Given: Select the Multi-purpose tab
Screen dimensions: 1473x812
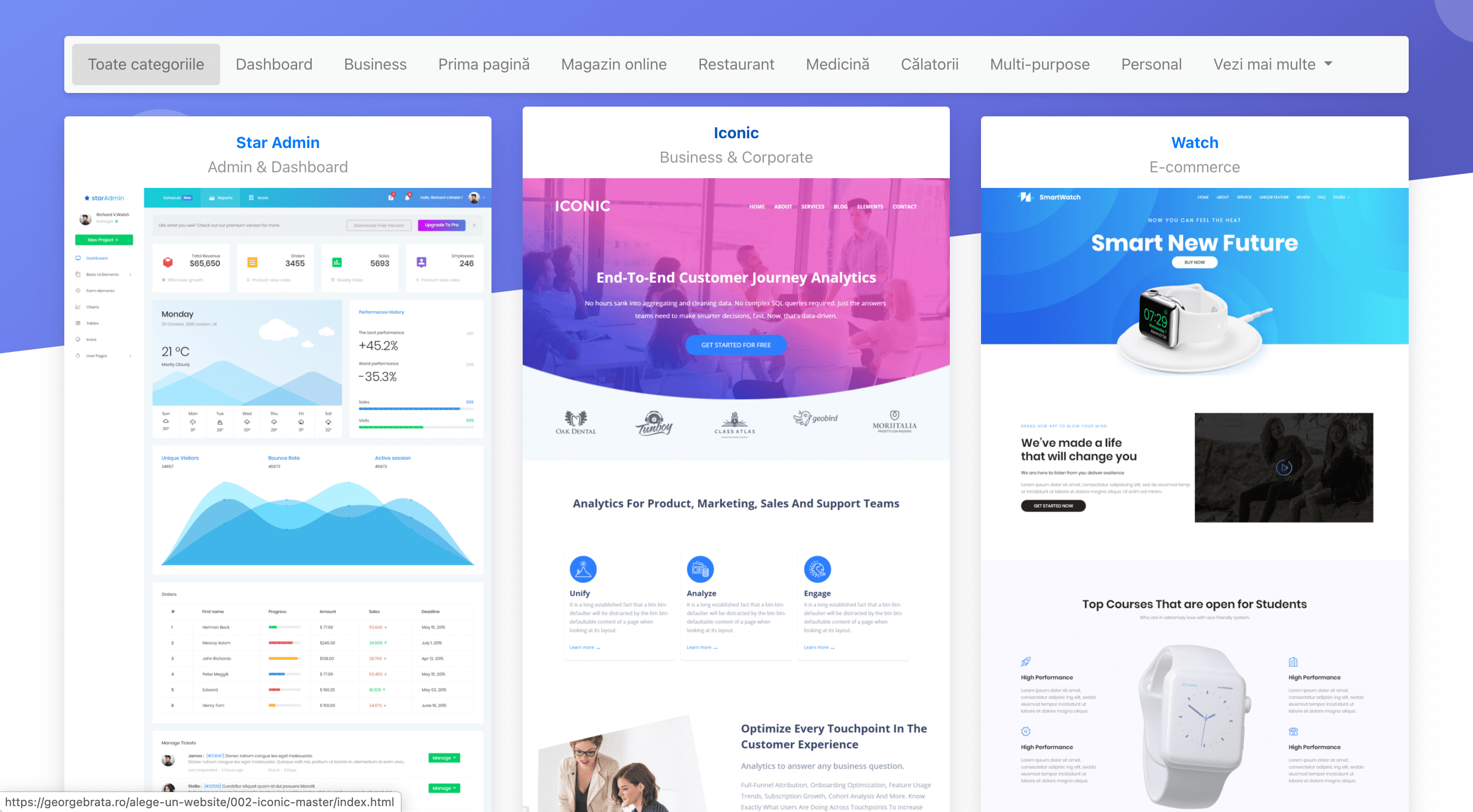Looking at the screenshot, I should (1039, 64).
